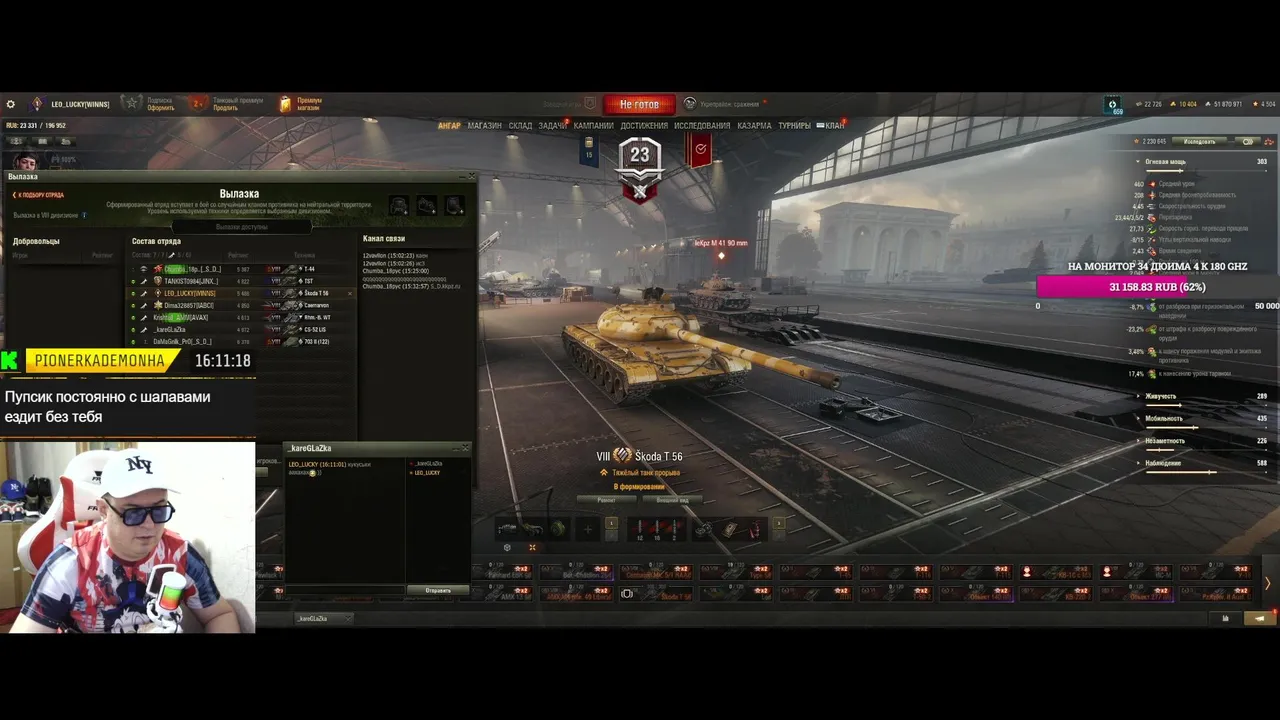The image size is (1280, 720).
Task: Expand Наблюдение parameter group
Action: point(1138,463)
